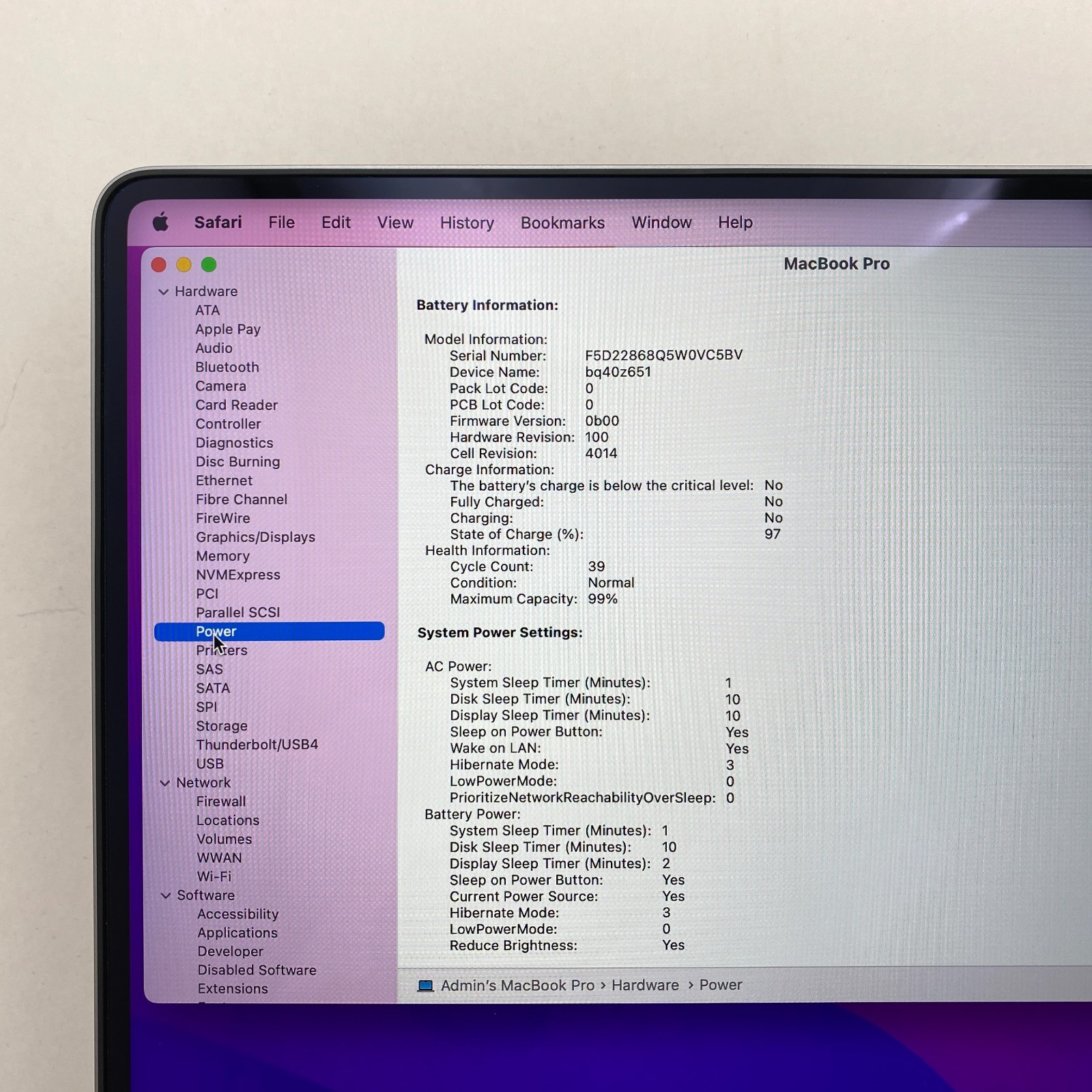Open the File menu
Viewport: 1092px width, 1092px height.
tap(281, 222)
